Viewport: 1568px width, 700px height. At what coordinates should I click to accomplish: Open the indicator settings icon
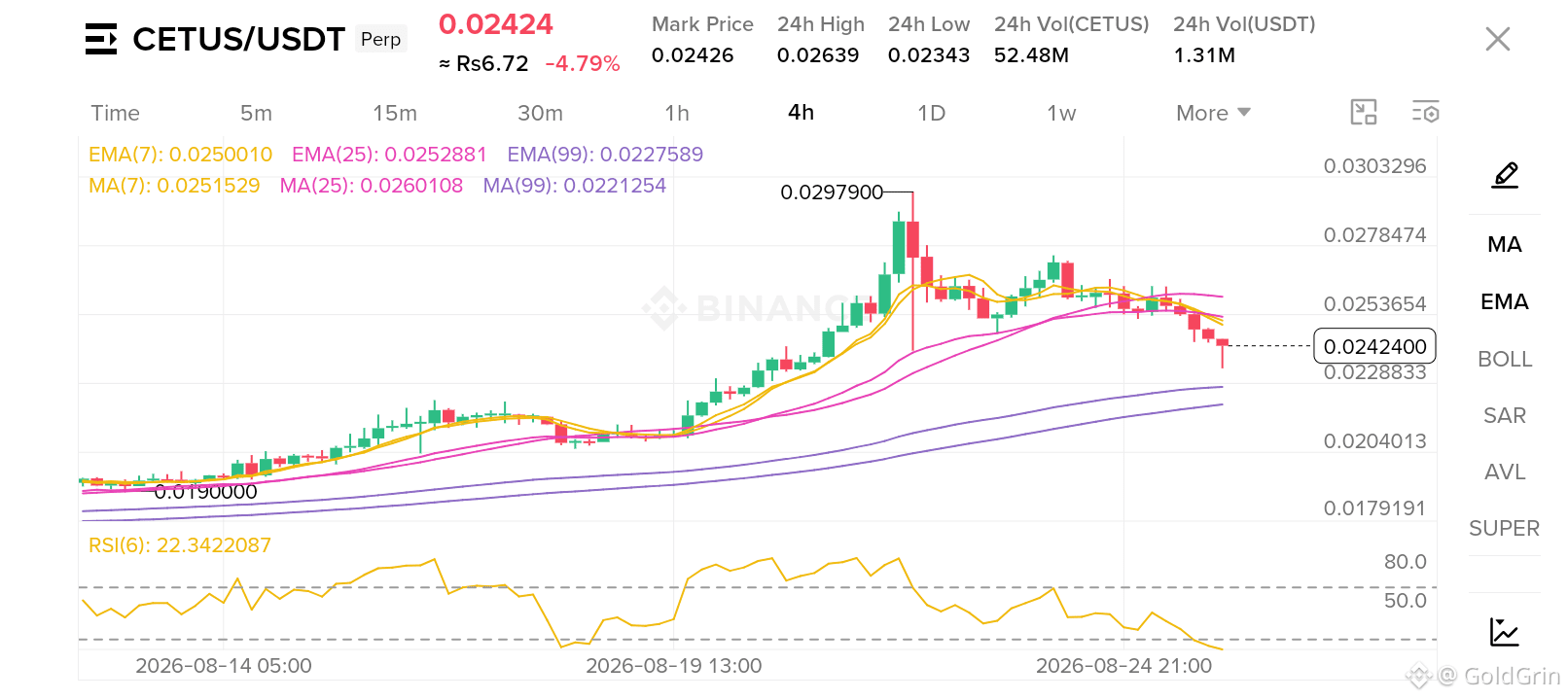coord(1426,112)
